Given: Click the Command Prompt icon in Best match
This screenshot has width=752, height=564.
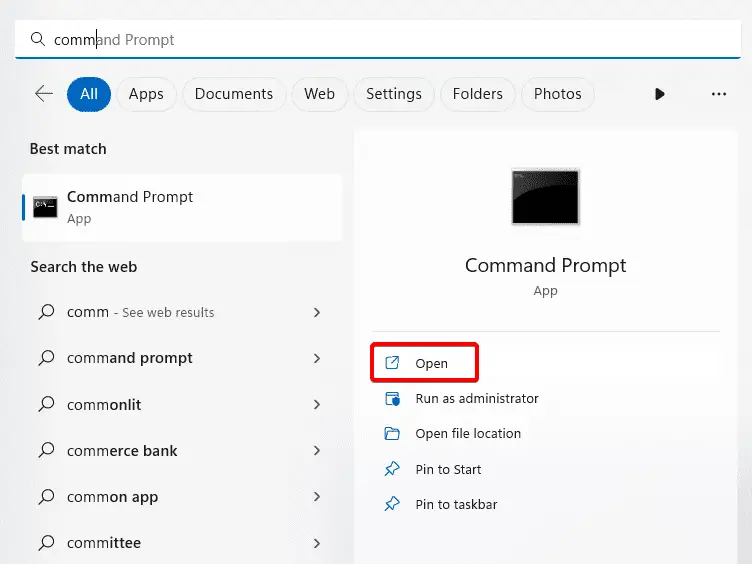Looking at the screenshot, I should [x=45, y=207].
